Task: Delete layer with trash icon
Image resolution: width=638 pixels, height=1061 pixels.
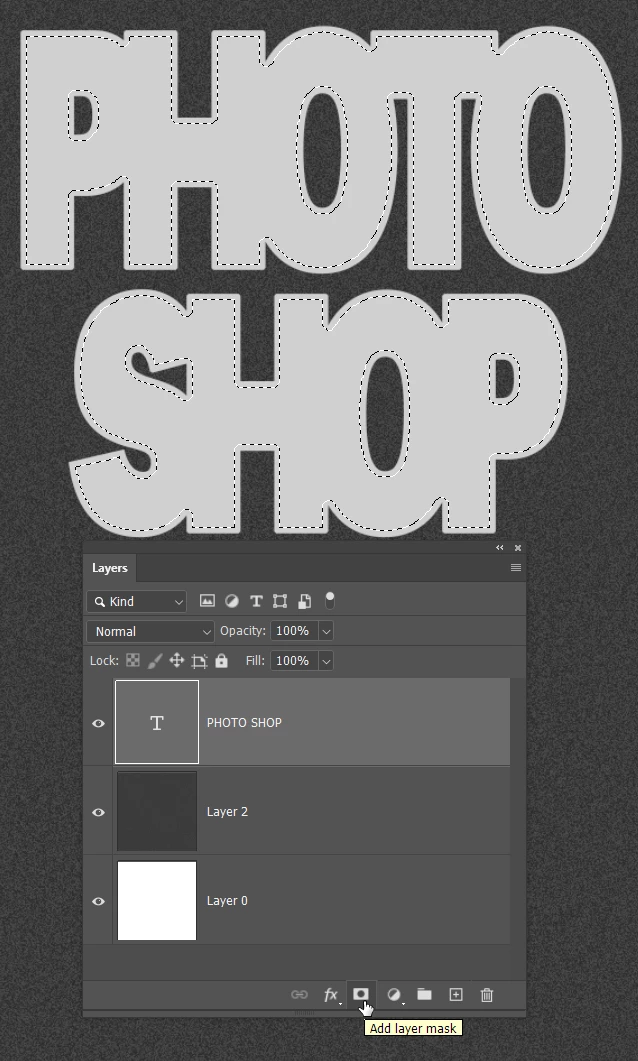Action: [x=486, y=995]
